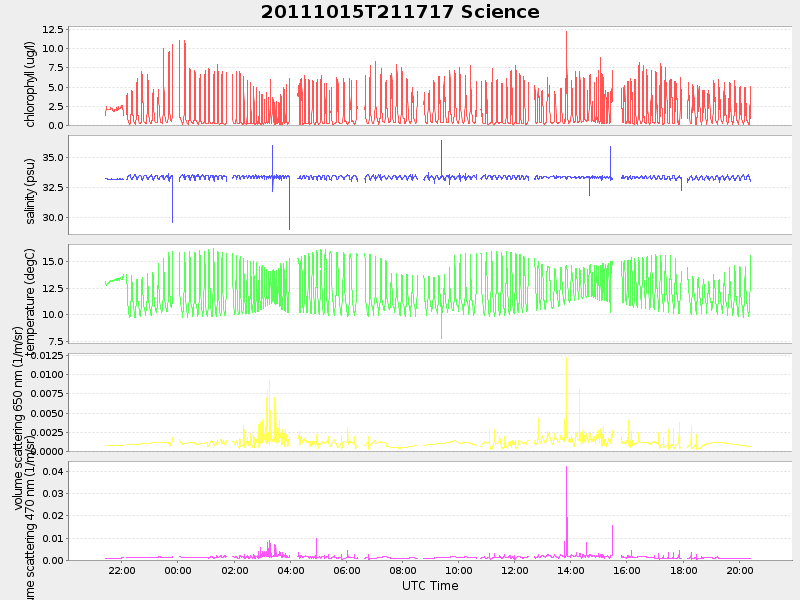The width and height of the screenshot is (800, 600).
Task: Click the 470 nm 0.01 tick value
Action: pyautogui.click(x=54, y=538)
